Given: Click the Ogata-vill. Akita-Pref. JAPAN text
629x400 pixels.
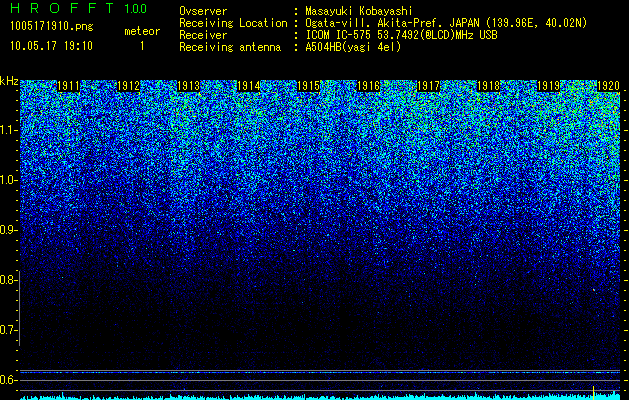Looking at the screenshot, I should (446, 24).
